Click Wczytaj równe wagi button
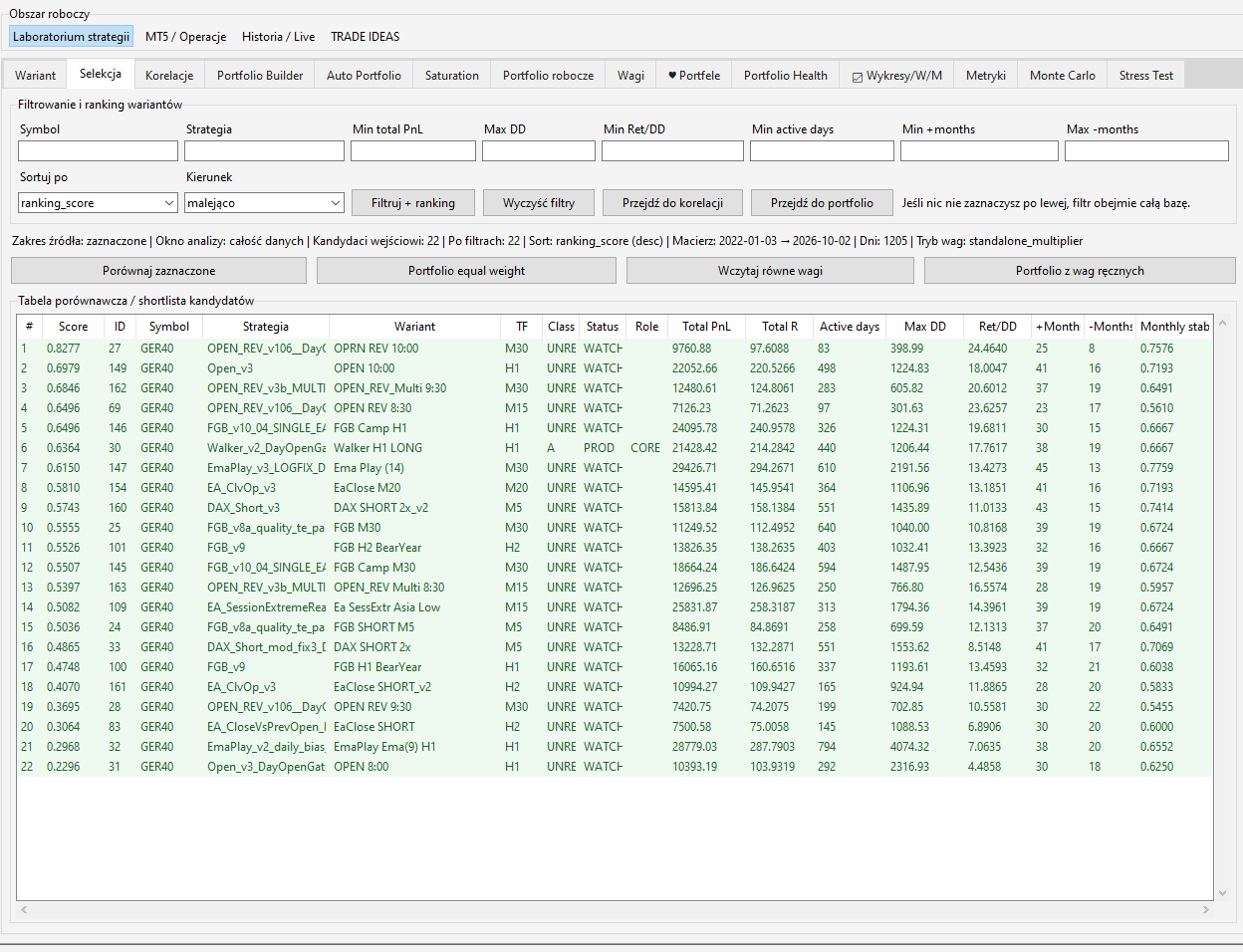This screenshot has height=952, width=1243. (x=770, y=271)
